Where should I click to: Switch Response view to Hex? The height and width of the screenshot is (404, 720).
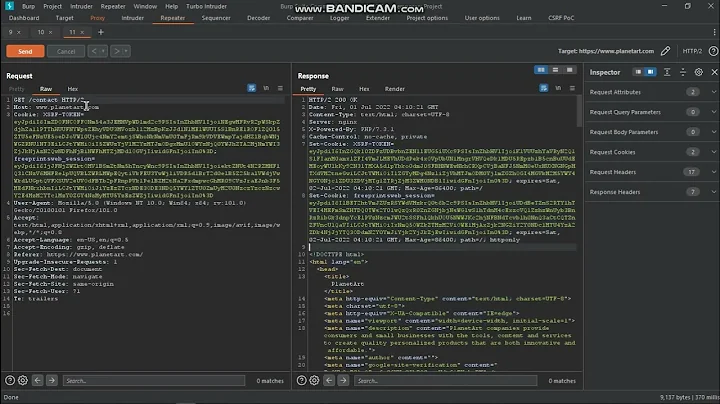[364, 89]
